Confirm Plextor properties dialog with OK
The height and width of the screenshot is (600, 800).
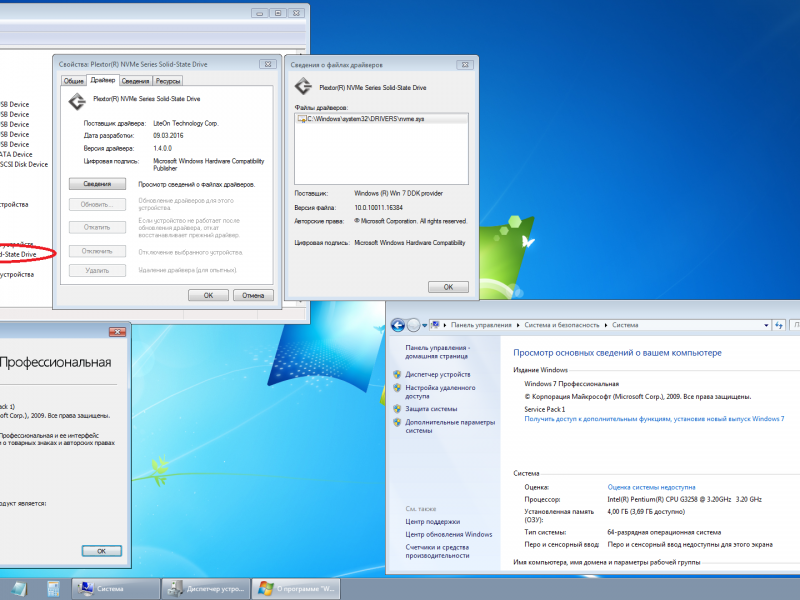(208, 295)
